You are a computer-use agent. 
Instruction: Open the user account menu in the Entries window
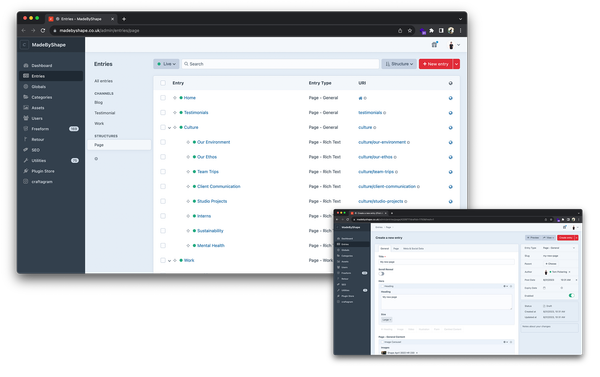pyautogui.click(x=454, y=45)
